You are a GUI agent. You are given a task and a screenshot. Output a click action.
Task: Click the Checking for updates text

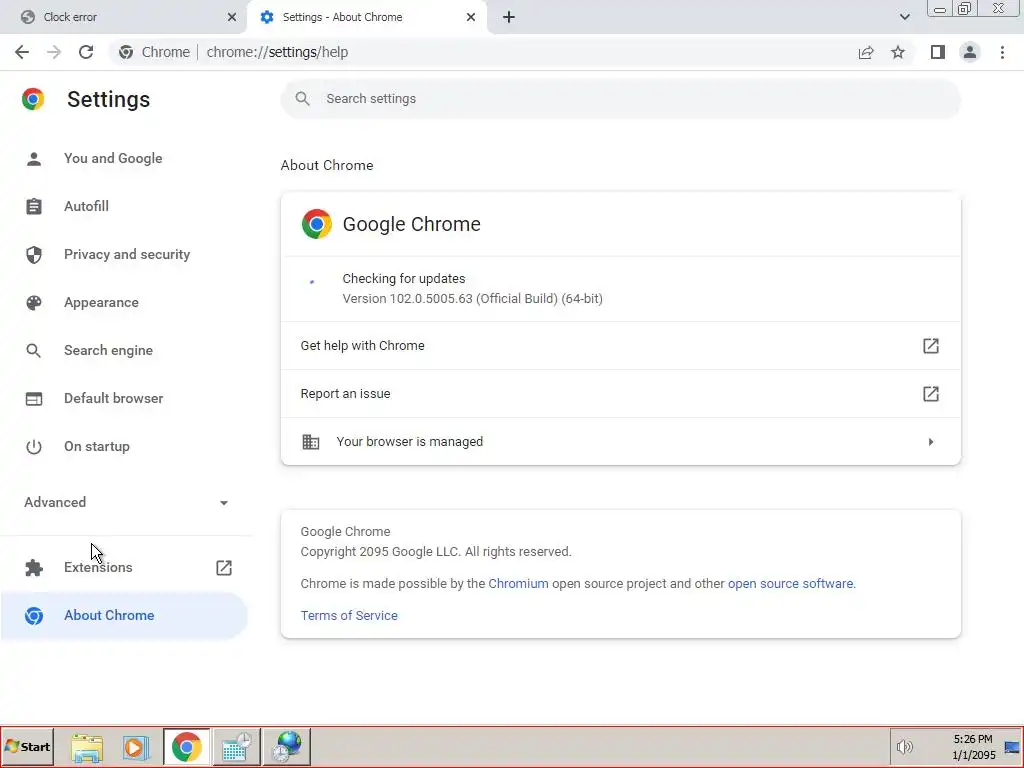click(x=404, y=279)
